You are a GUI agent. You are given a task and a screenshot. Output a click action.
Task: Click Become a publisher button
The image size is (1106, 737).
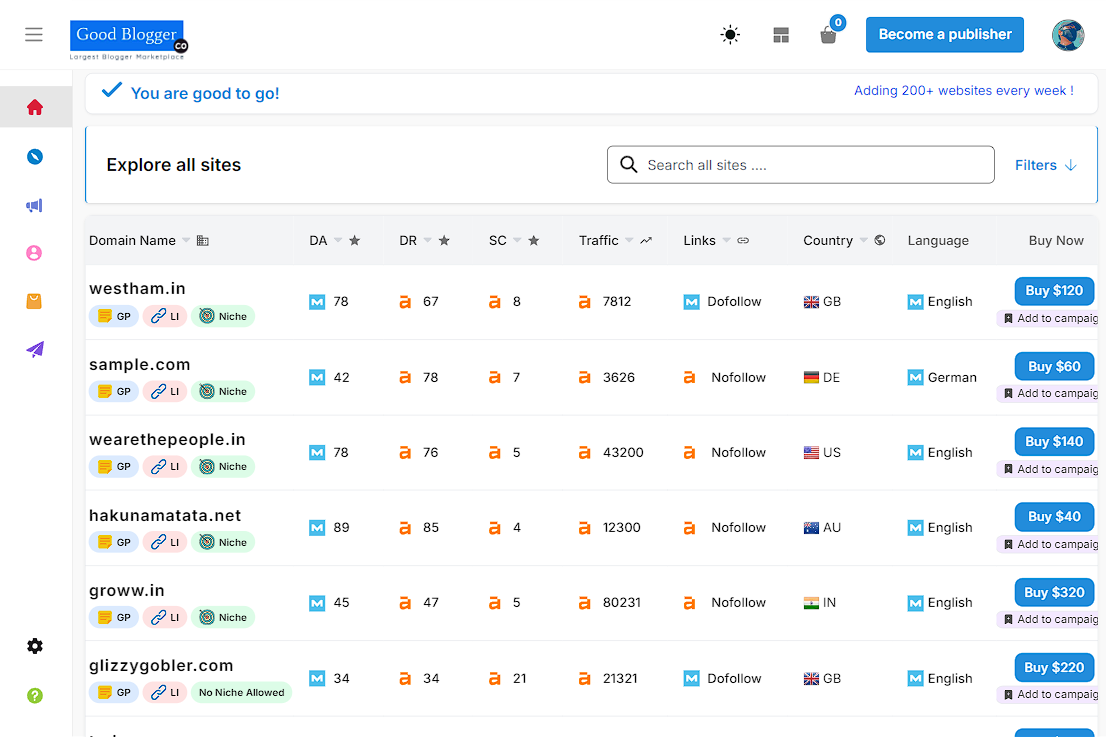[944, 35]
